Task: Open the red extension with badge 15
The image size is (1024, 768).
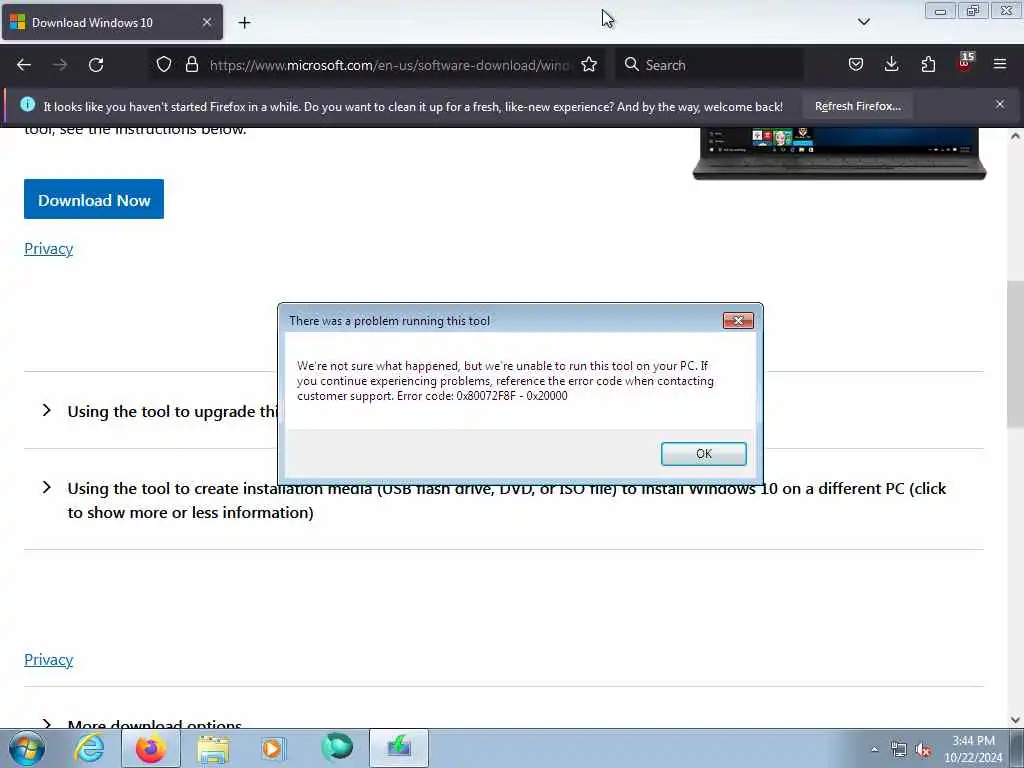Action: click(x=965, y=63)
